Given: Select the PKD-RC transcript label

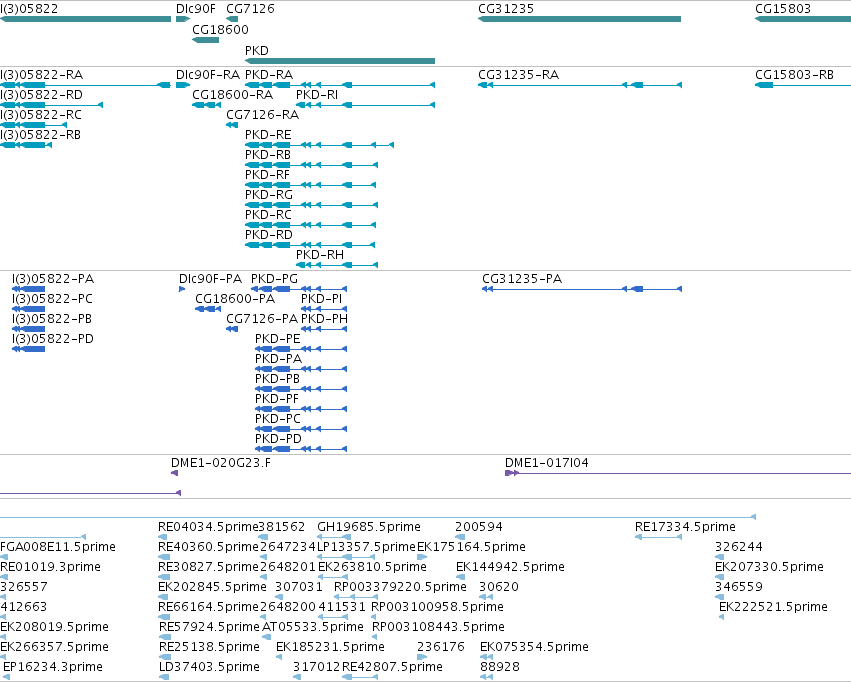Looking at the screenshot, I should pos(268,214).
